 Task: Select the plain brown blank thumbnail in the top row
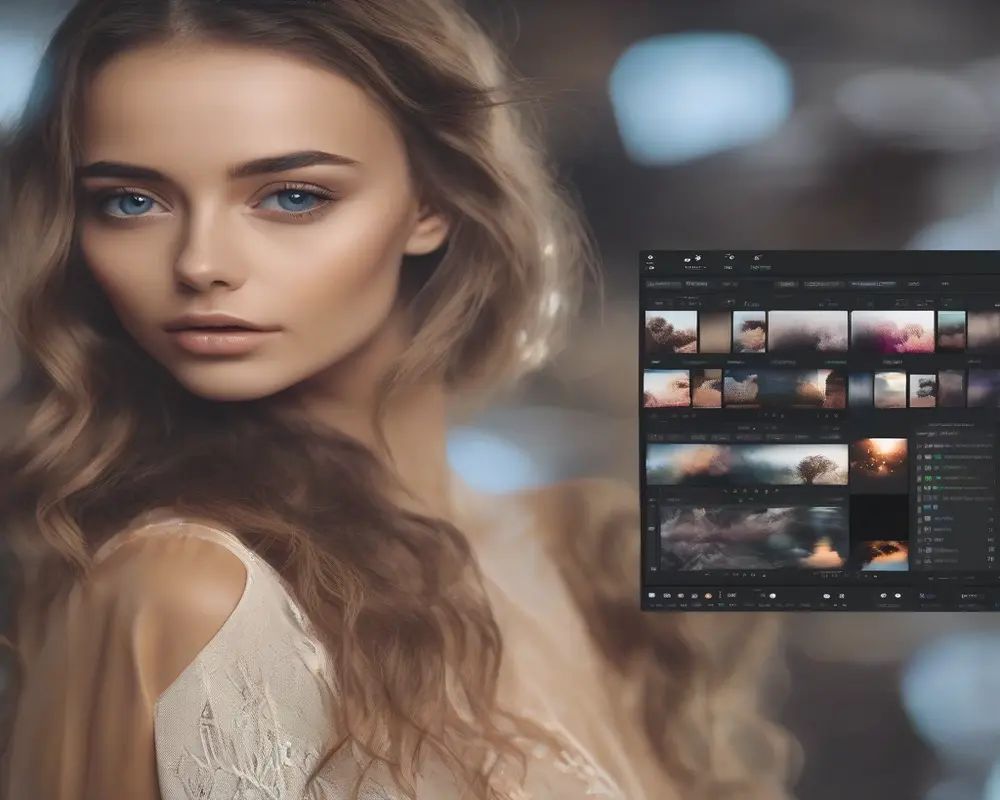pyautogui.click(x=715, y=332)
